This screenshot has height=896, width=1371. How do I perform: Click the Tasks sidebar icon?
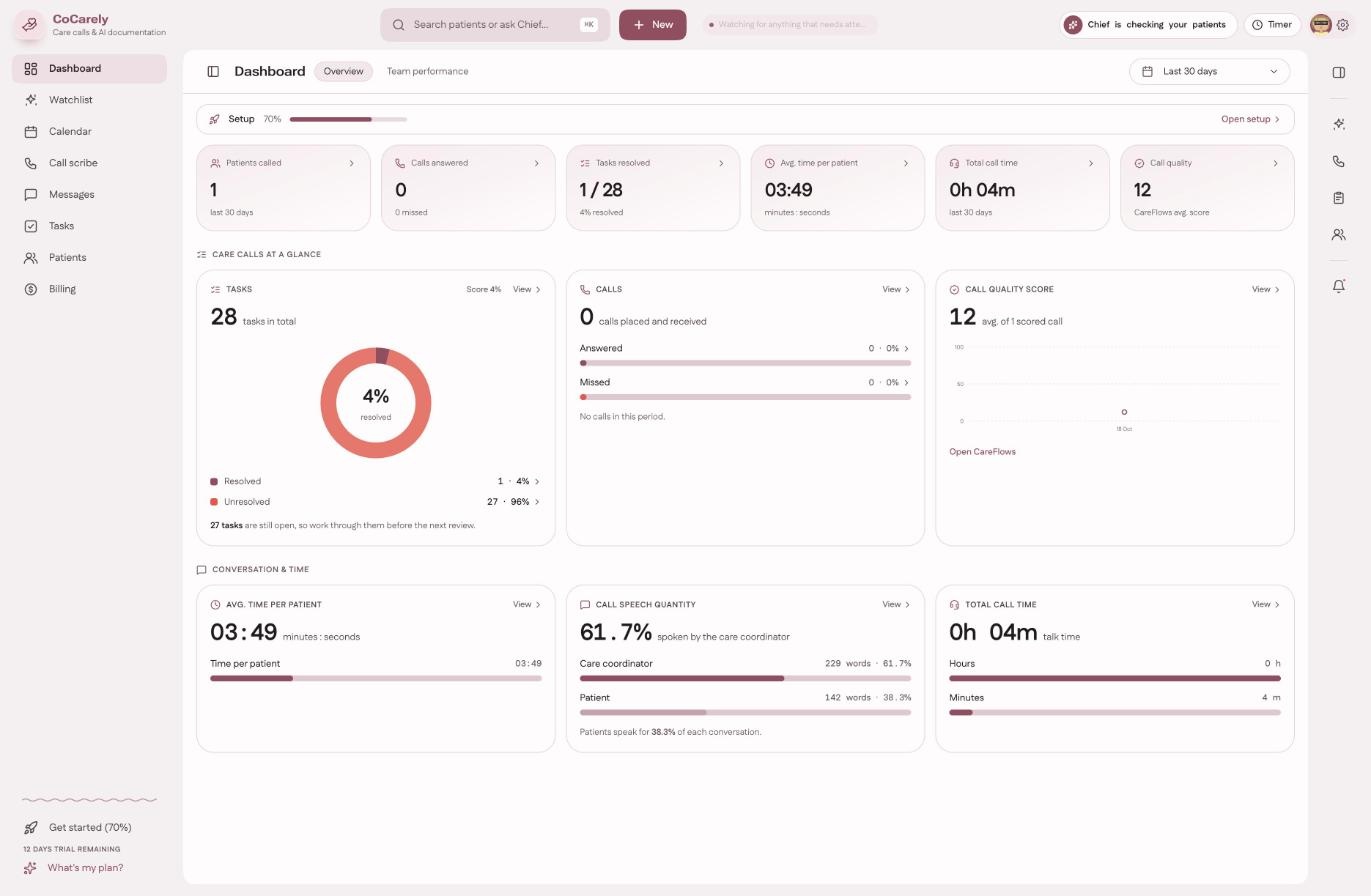[x=31, y=226]
